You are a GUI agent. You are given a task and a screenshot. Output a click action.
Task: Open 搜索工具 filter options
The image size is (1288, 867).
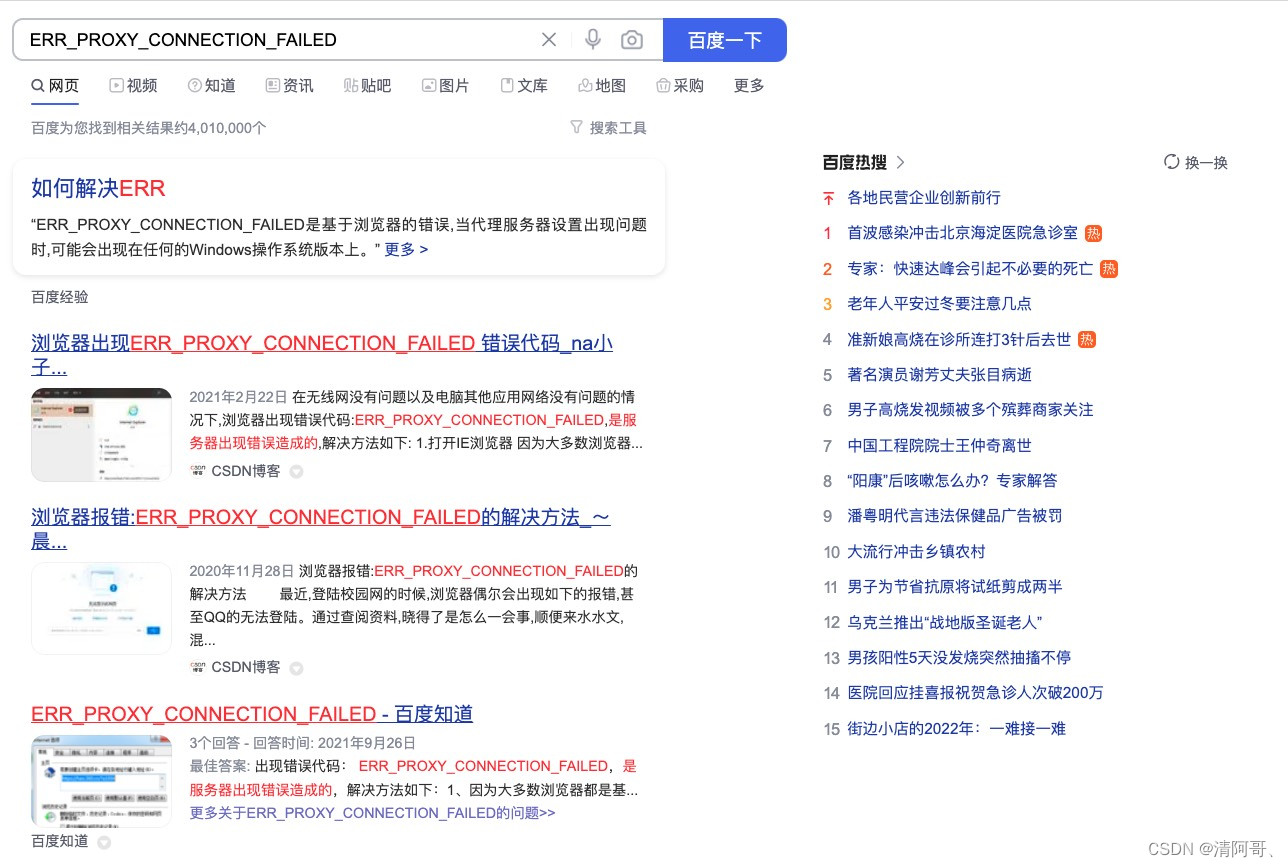(x=608, y=128)
